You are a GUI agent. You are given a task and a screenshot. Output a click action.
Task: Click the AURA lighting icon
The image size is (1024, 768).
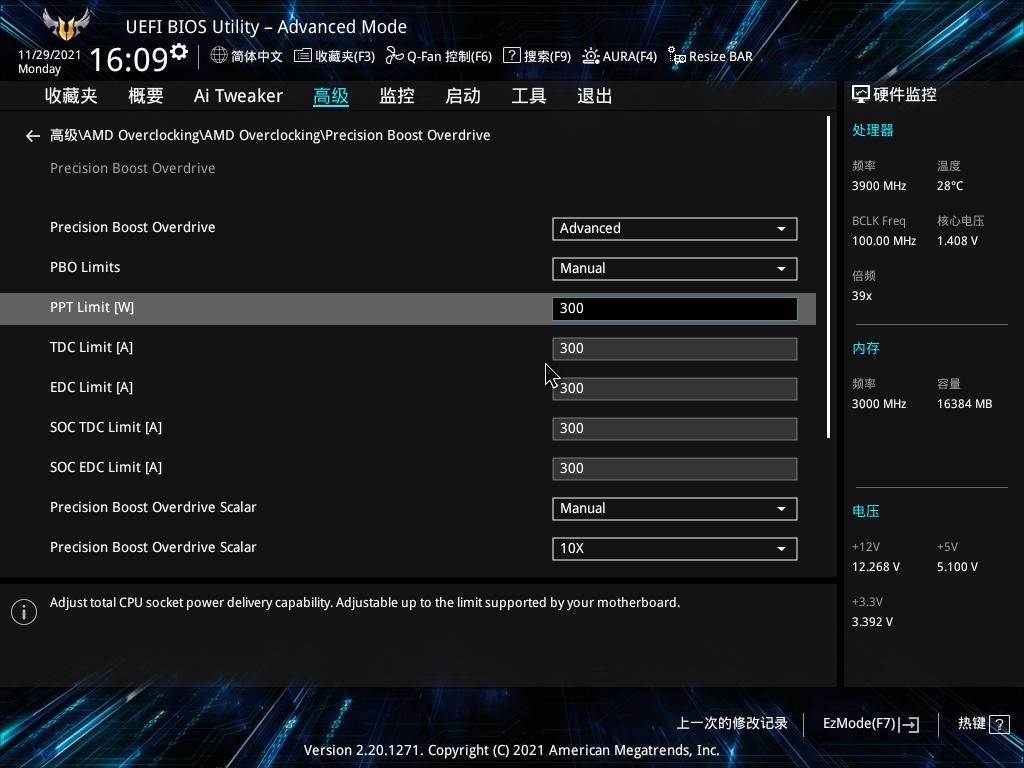[590, 56]
